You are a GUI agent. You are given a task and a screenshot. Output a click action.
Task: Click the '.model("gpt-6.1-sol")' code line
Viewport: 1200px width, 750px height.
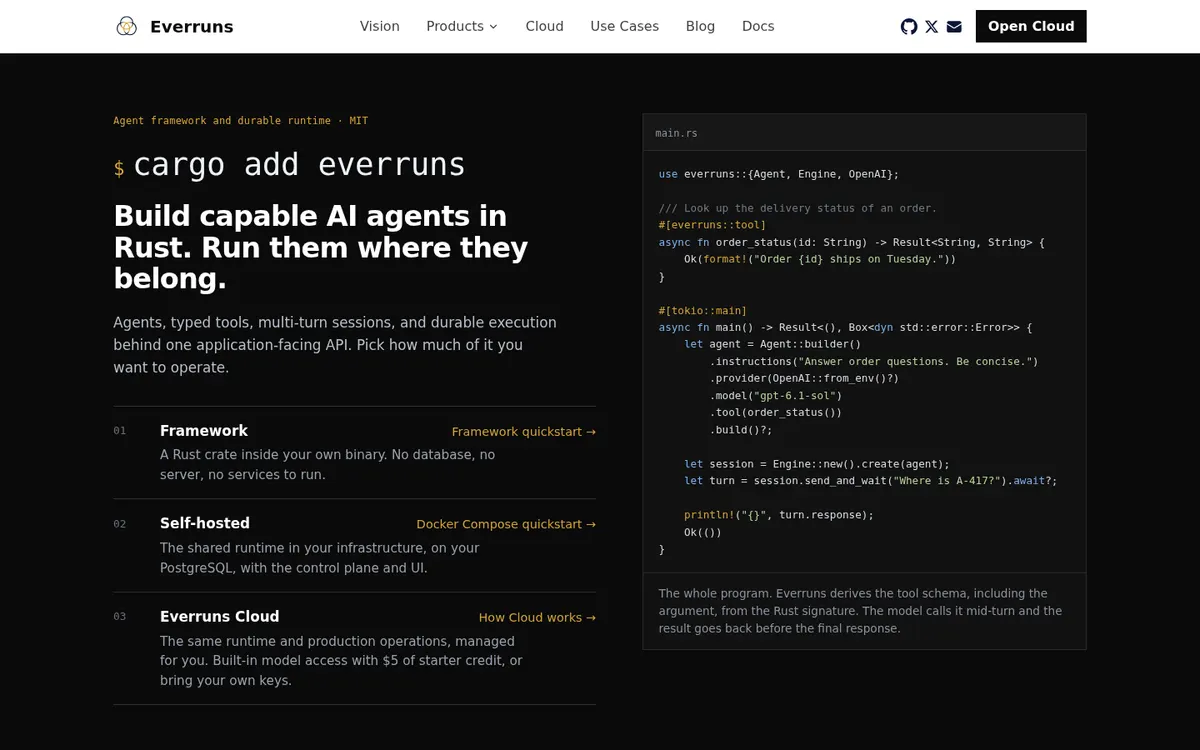776,395
